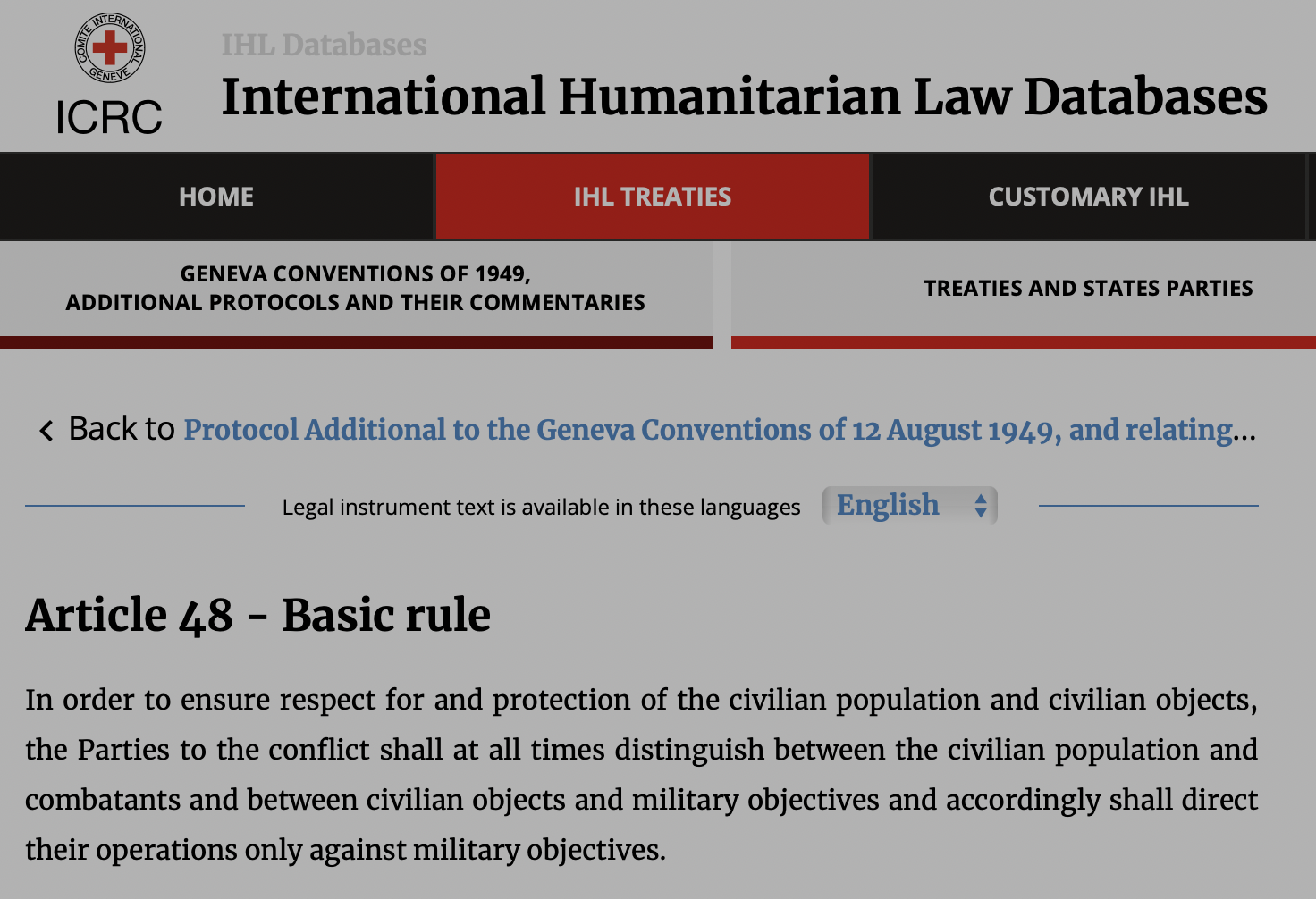The image size is (1316, 899).
Task: Open the English language dropdown
Action: coord(909,506)
